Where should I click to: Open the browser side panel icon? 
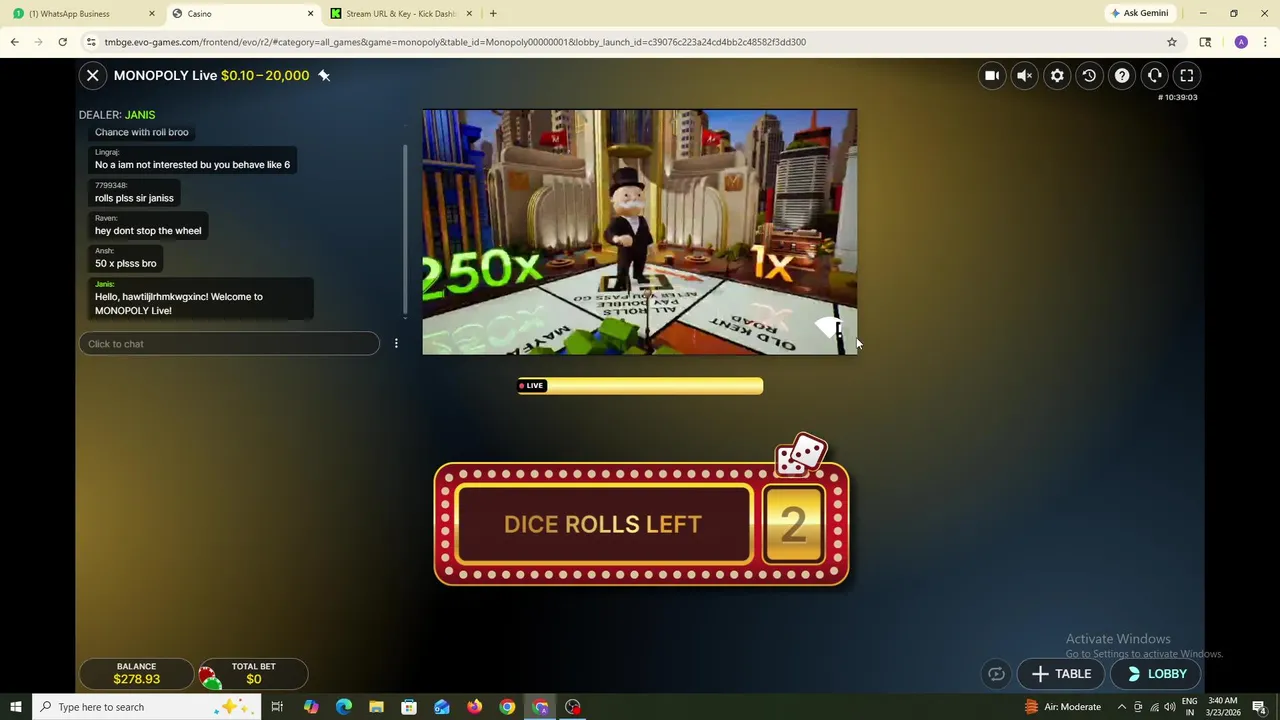(1205, 42)
